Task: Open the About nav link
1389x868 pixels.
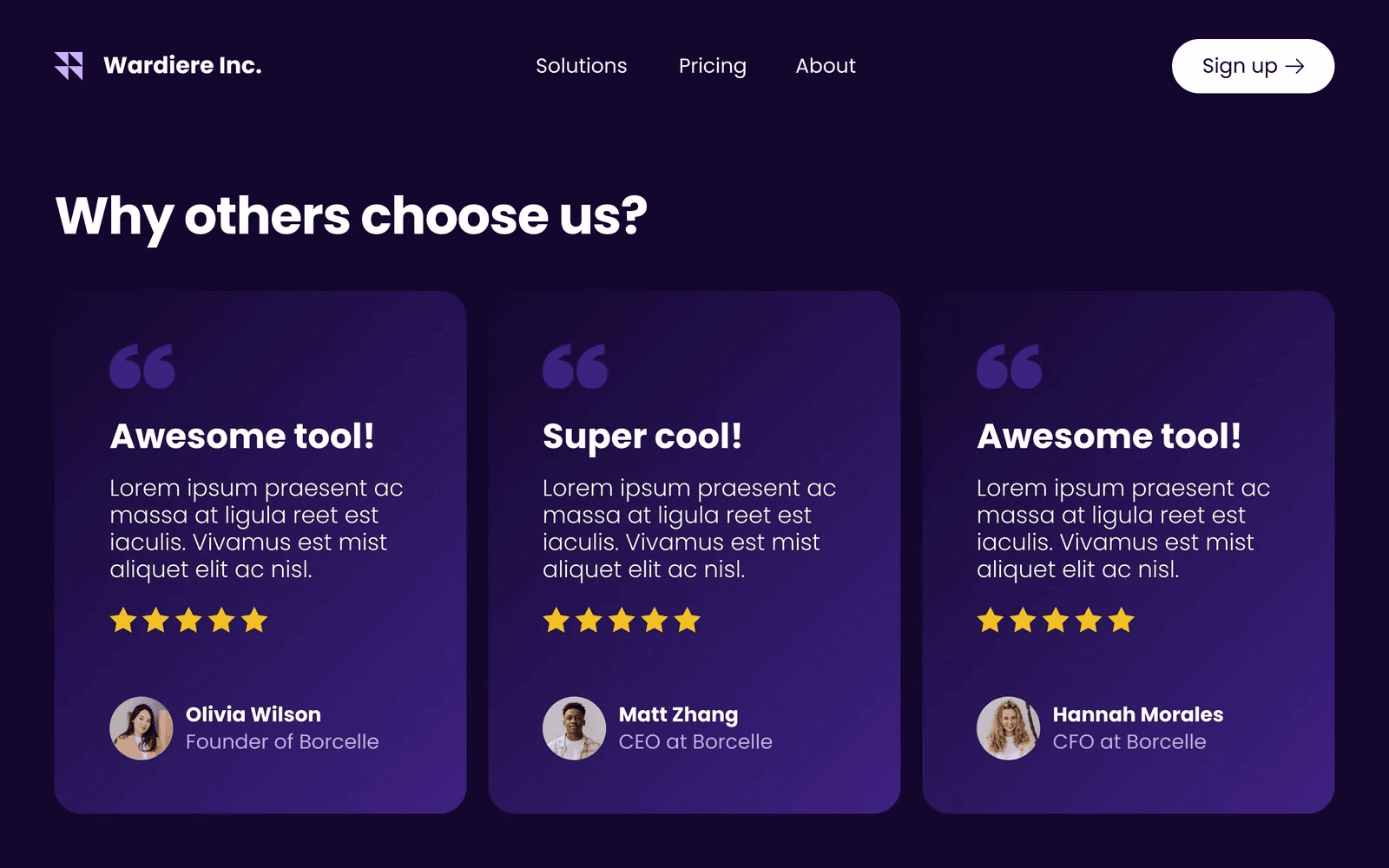Action: (826, 66)
